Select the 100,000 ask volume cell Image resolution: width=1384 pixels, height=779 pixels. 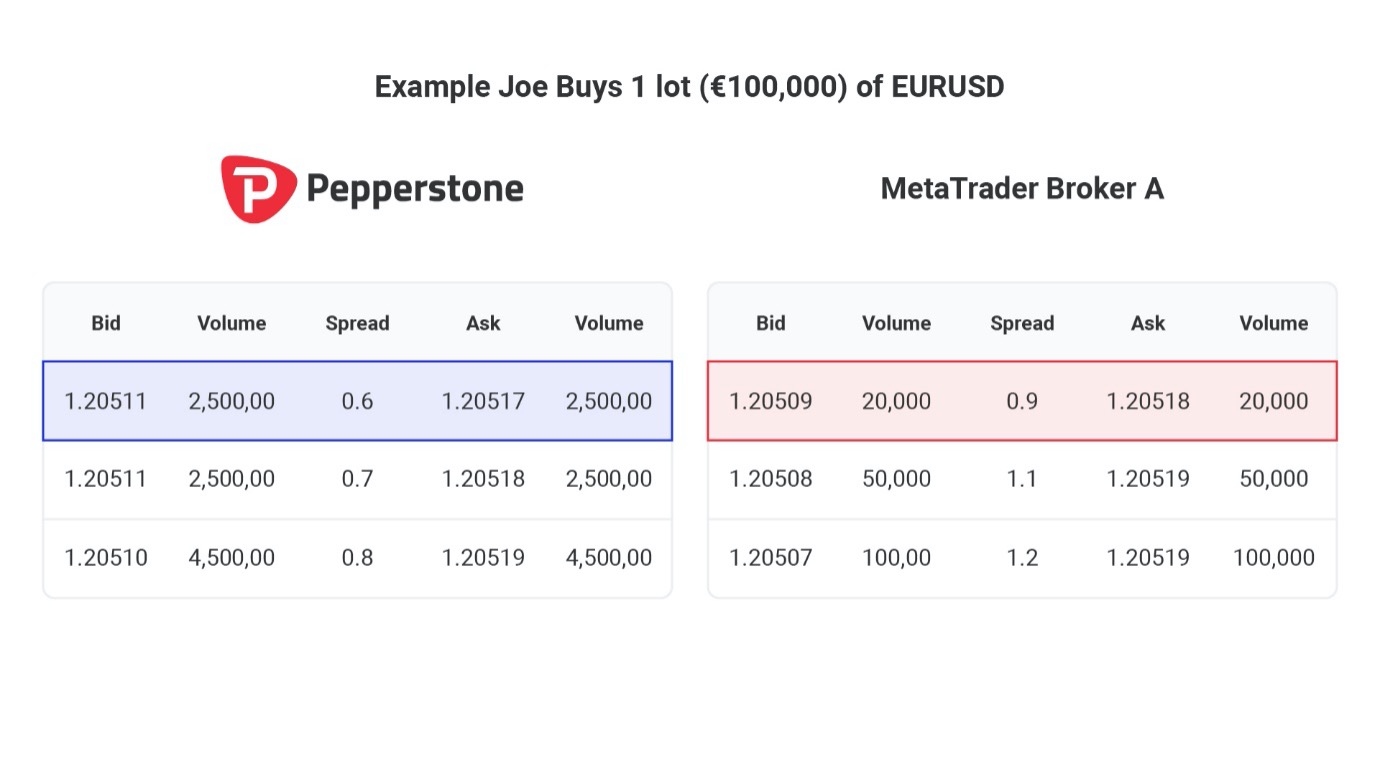pyautogui.click(x=1274, y=557)
